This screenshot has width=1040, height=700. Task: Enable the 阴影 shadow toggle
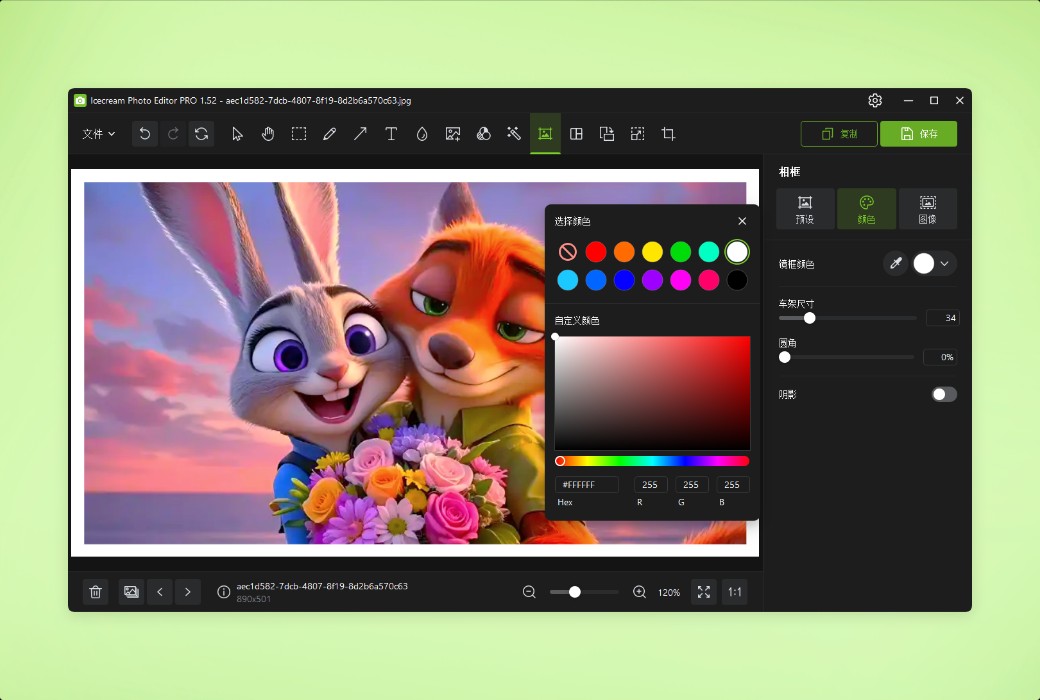(x=943, y=394)
